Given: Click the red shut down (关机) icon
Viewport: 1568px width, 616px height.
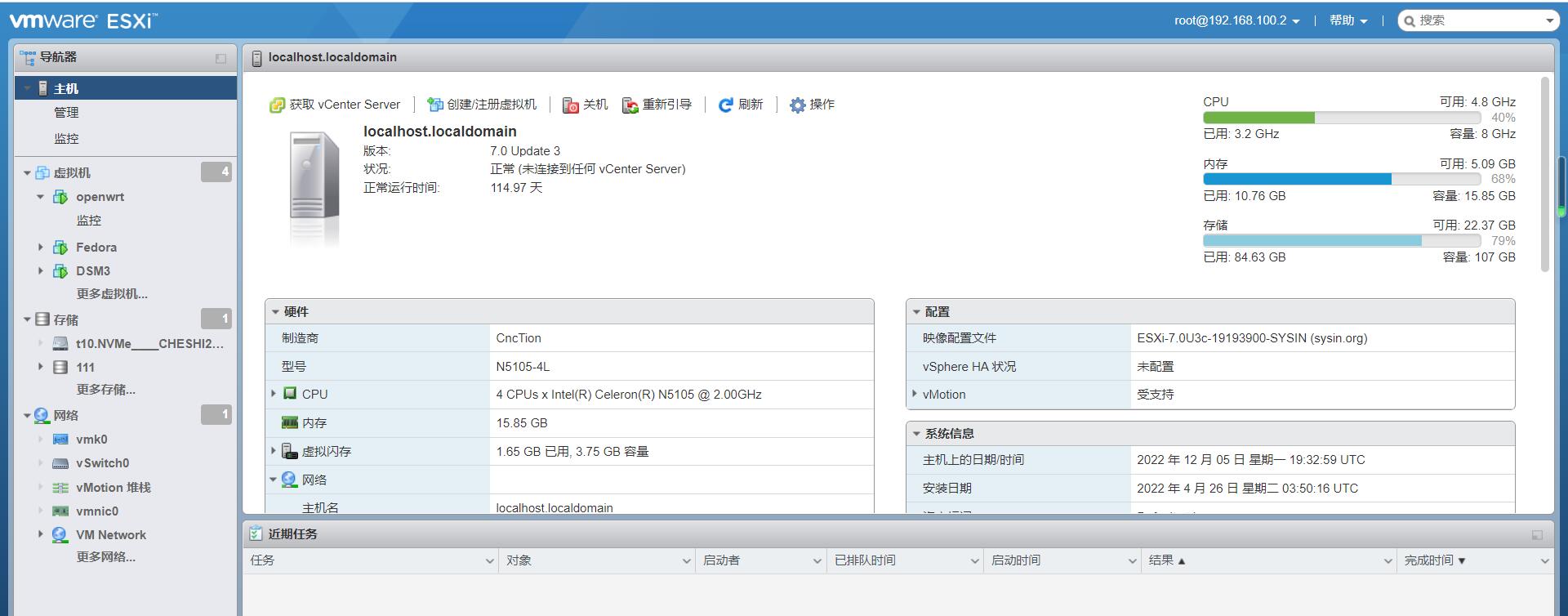Looking at the screenshot, I should [x=571, y=105].
